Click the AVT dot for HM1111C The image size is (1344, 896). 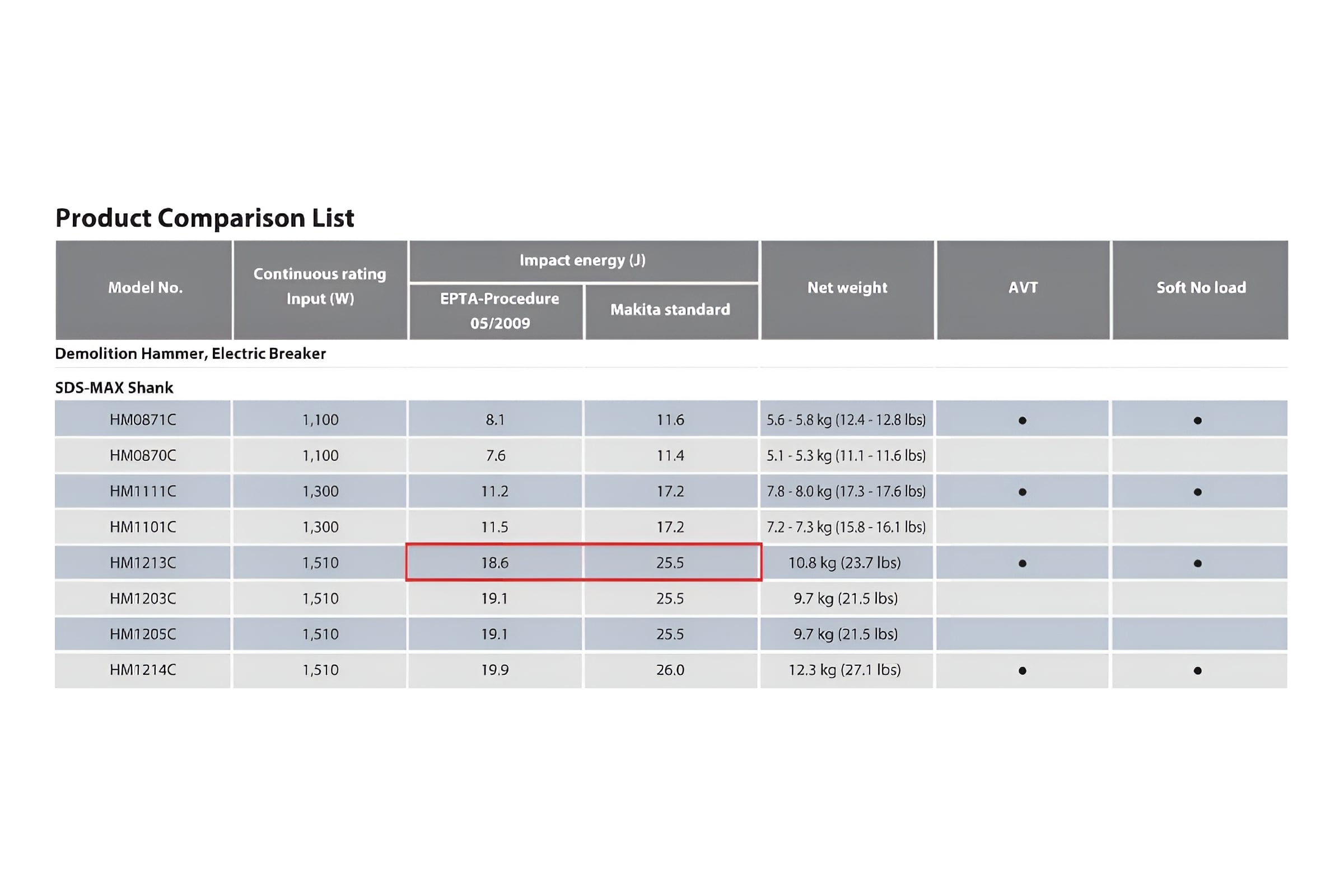click(x=1023, y=492)
